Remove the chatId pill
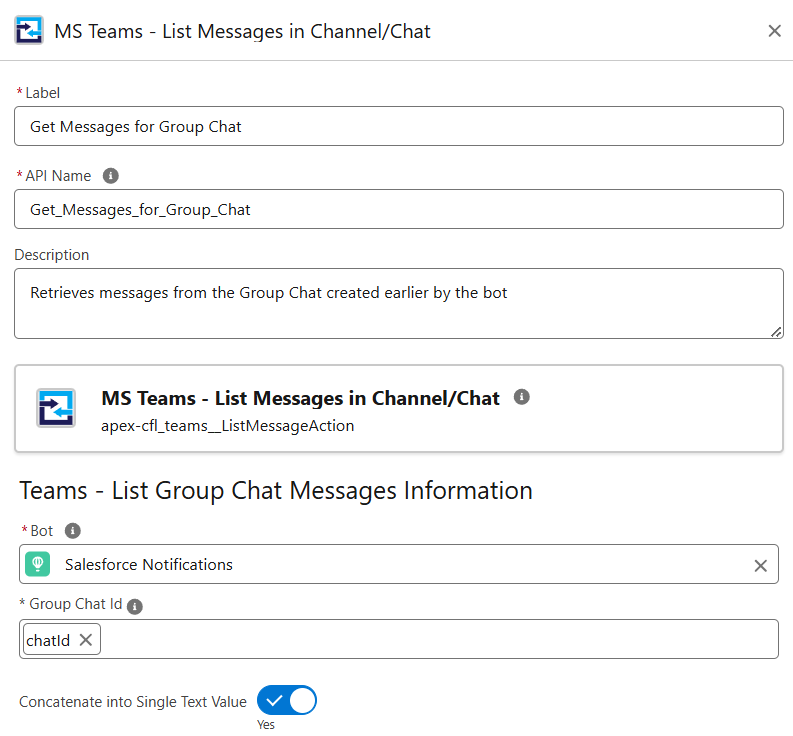Viewport: 793px width, 736px height. pos(86,640)
